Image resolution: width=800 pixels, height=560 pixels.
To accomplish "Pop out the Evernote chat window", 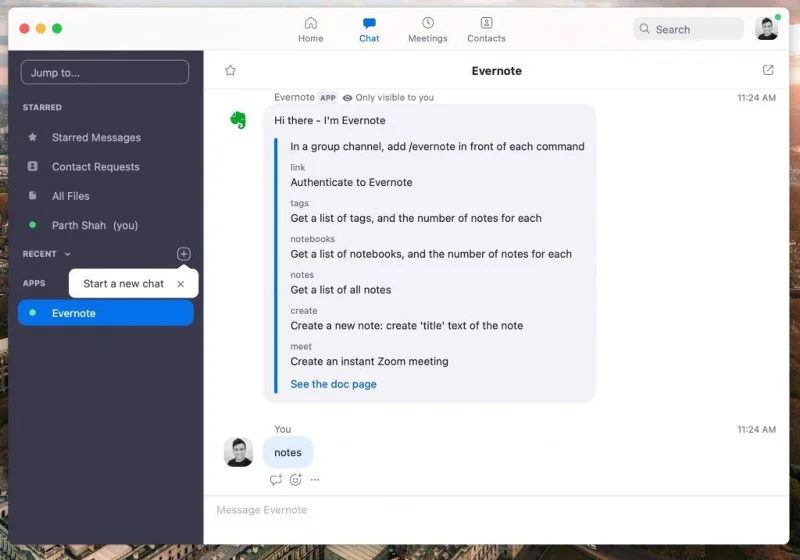I will [768, 70].
